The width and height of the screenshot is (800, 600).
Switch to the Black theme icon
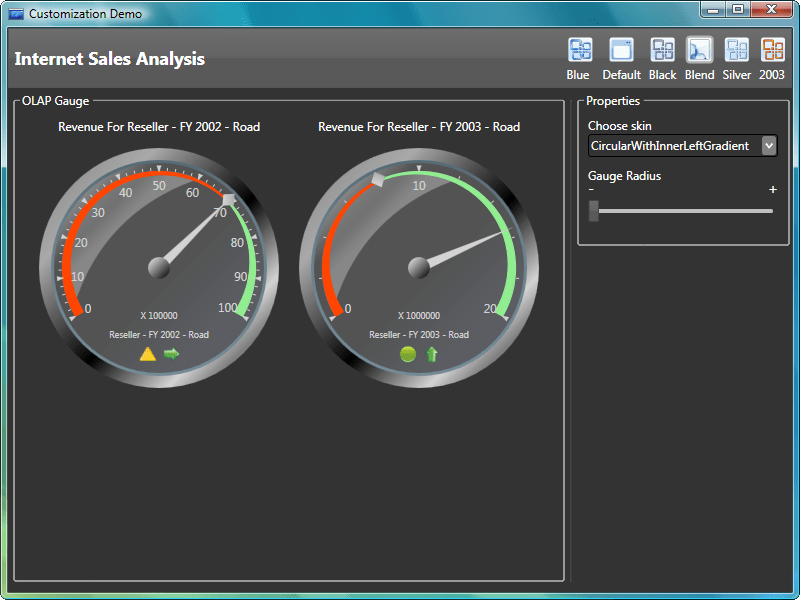point(662,50)
